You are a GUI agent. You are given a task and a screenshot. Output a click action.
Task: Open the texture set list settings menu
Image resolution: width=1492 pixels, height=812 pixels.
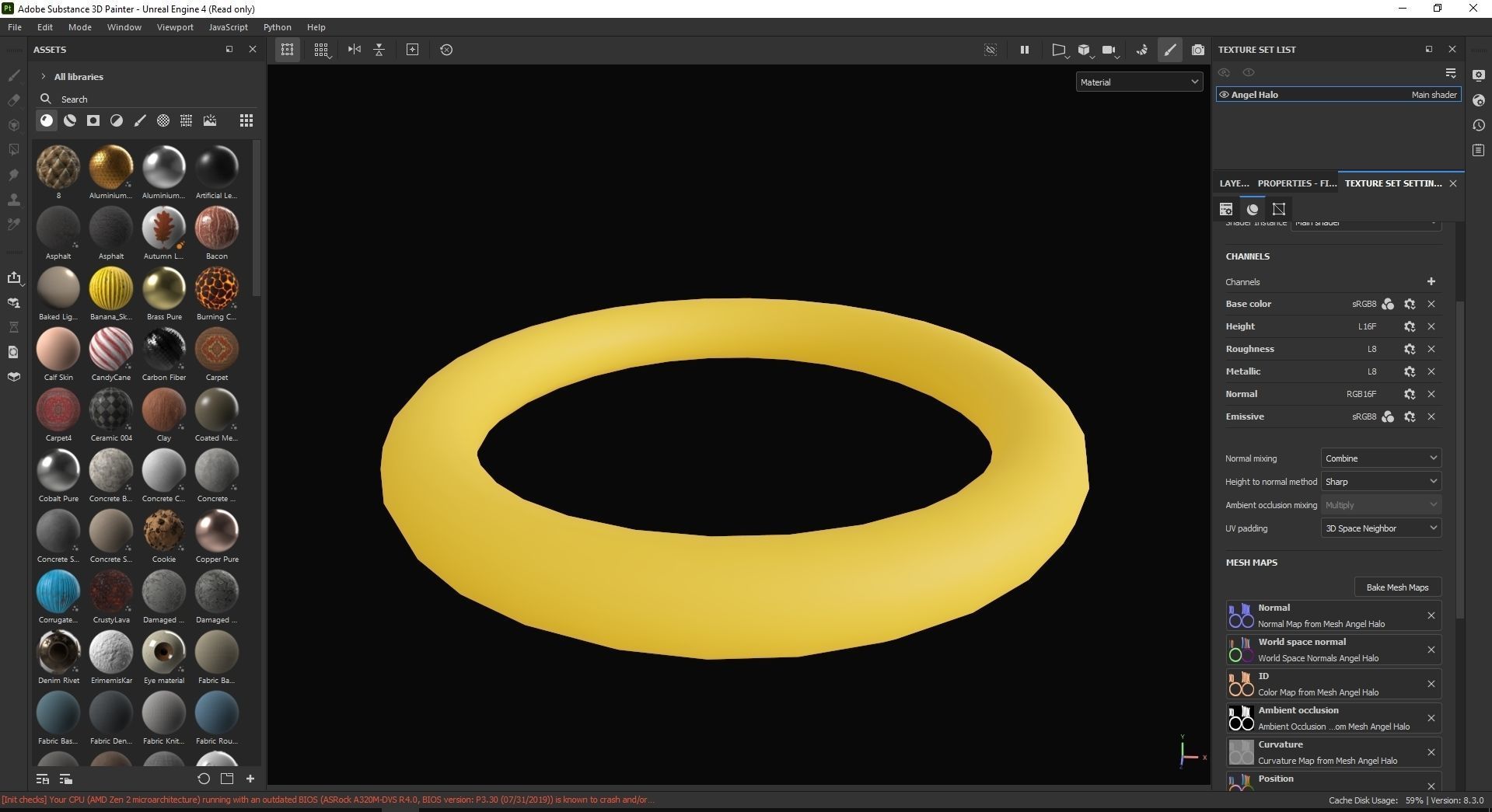(1451, 72)
